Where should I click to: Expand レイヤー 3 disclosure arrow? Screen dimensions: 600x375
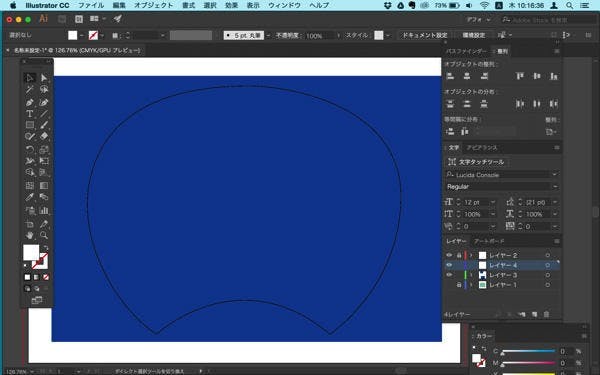[x=471, y=275]
